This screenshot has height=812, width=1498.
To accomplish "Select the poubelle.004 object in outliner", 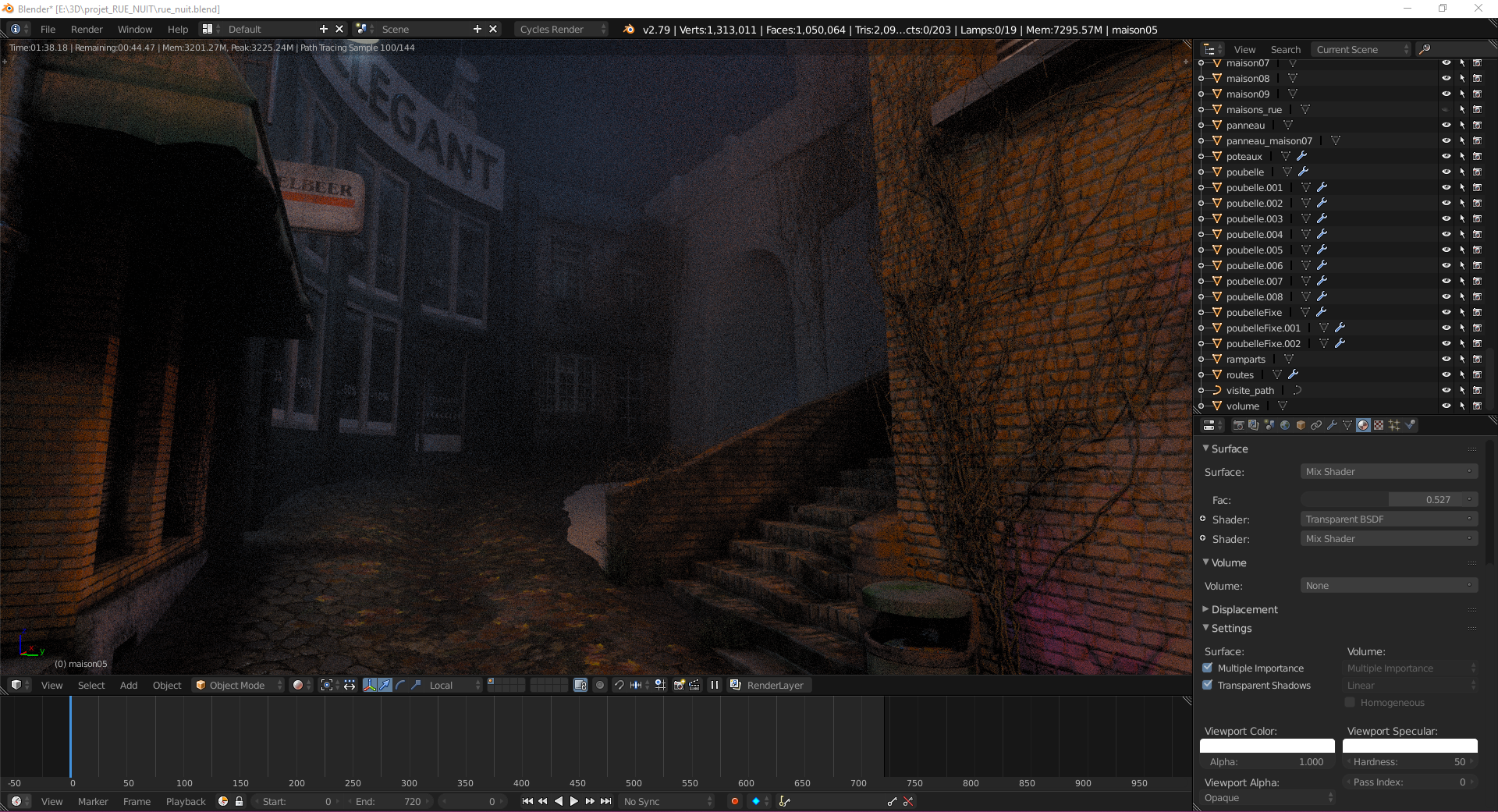I will (x=1254, y=234).
